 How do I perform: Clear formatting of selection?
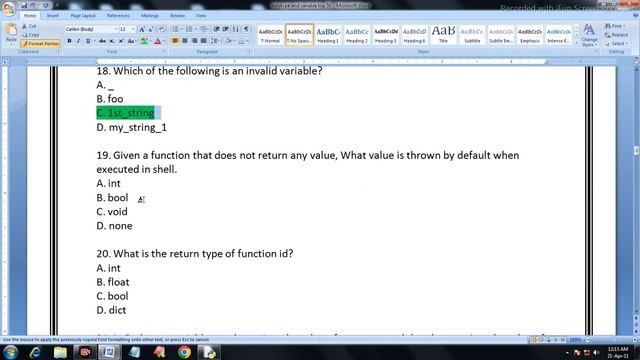pyautogui.click(x=162, y=29)
